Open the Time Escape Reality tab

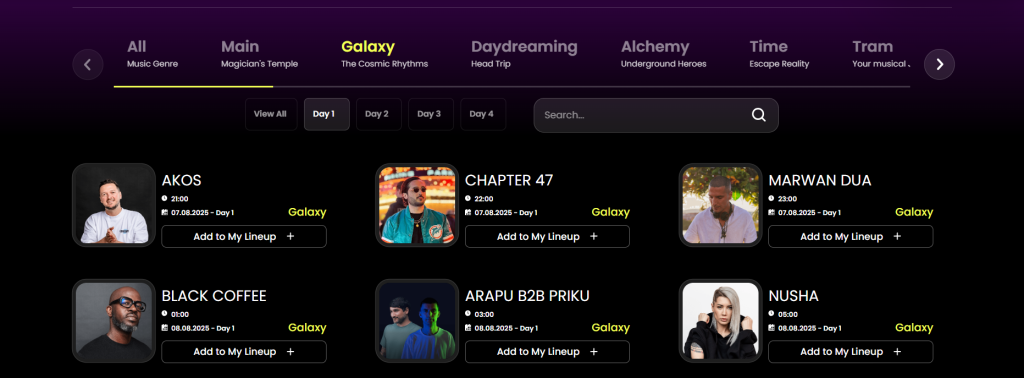point(779,54)
